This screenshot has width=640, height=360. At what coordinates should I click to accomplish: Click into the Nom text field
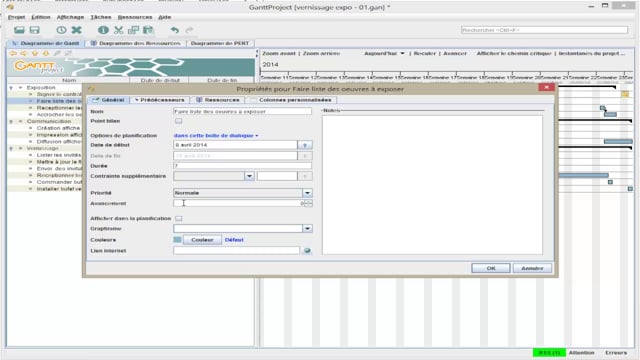pyautogui.click(x=242, y=111)
